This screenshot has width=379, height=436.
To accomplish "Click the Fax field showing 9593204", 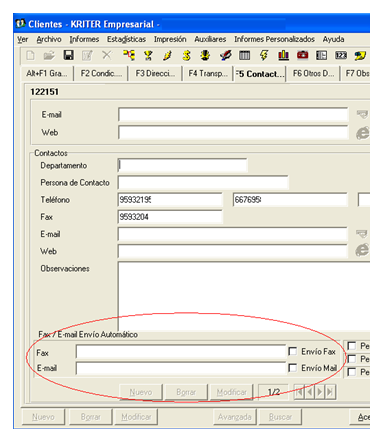I will pos(170,217).
